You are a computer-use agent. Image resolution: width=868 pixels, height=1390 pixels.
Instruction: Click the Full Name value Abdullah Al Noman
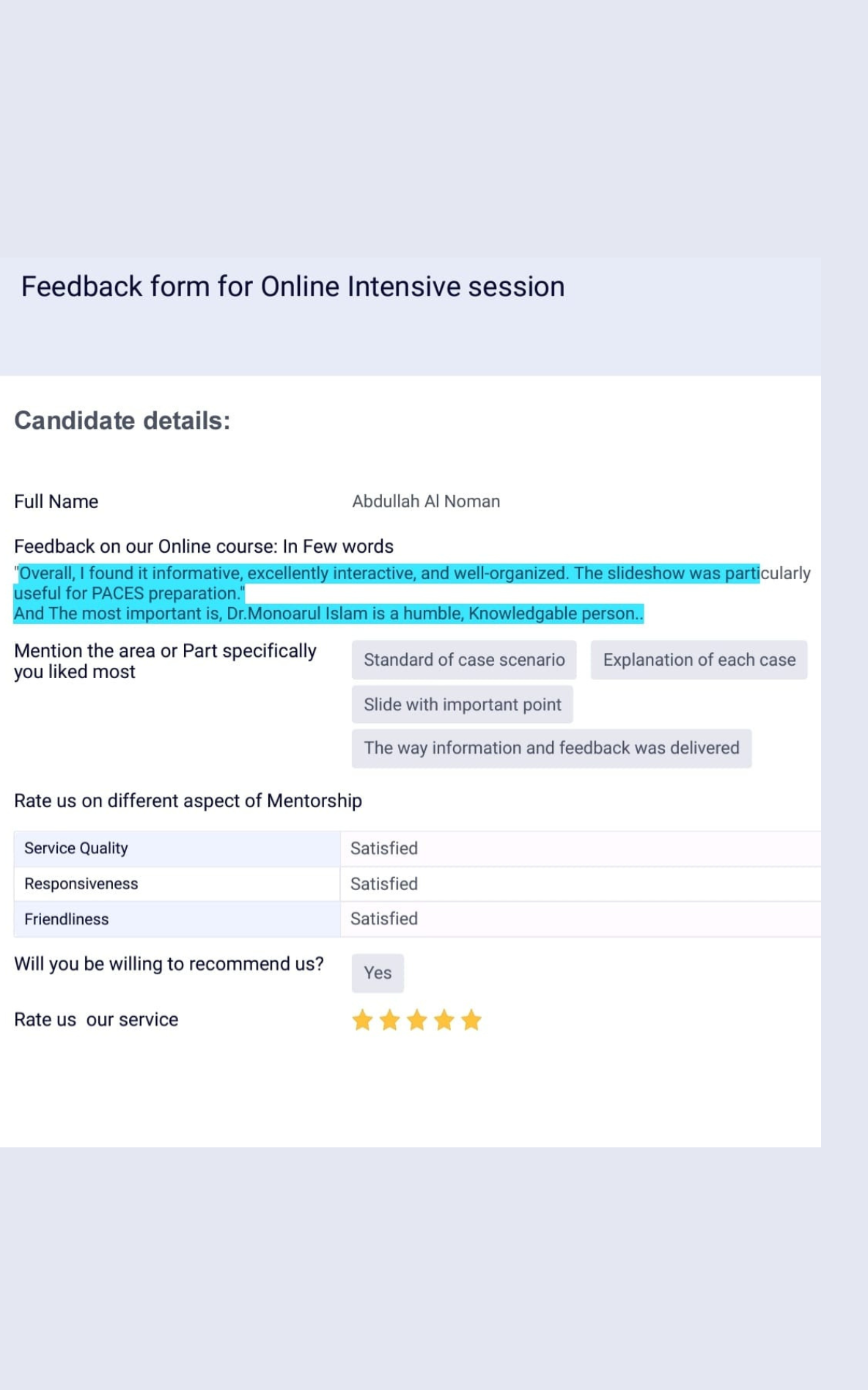[426, 501]
